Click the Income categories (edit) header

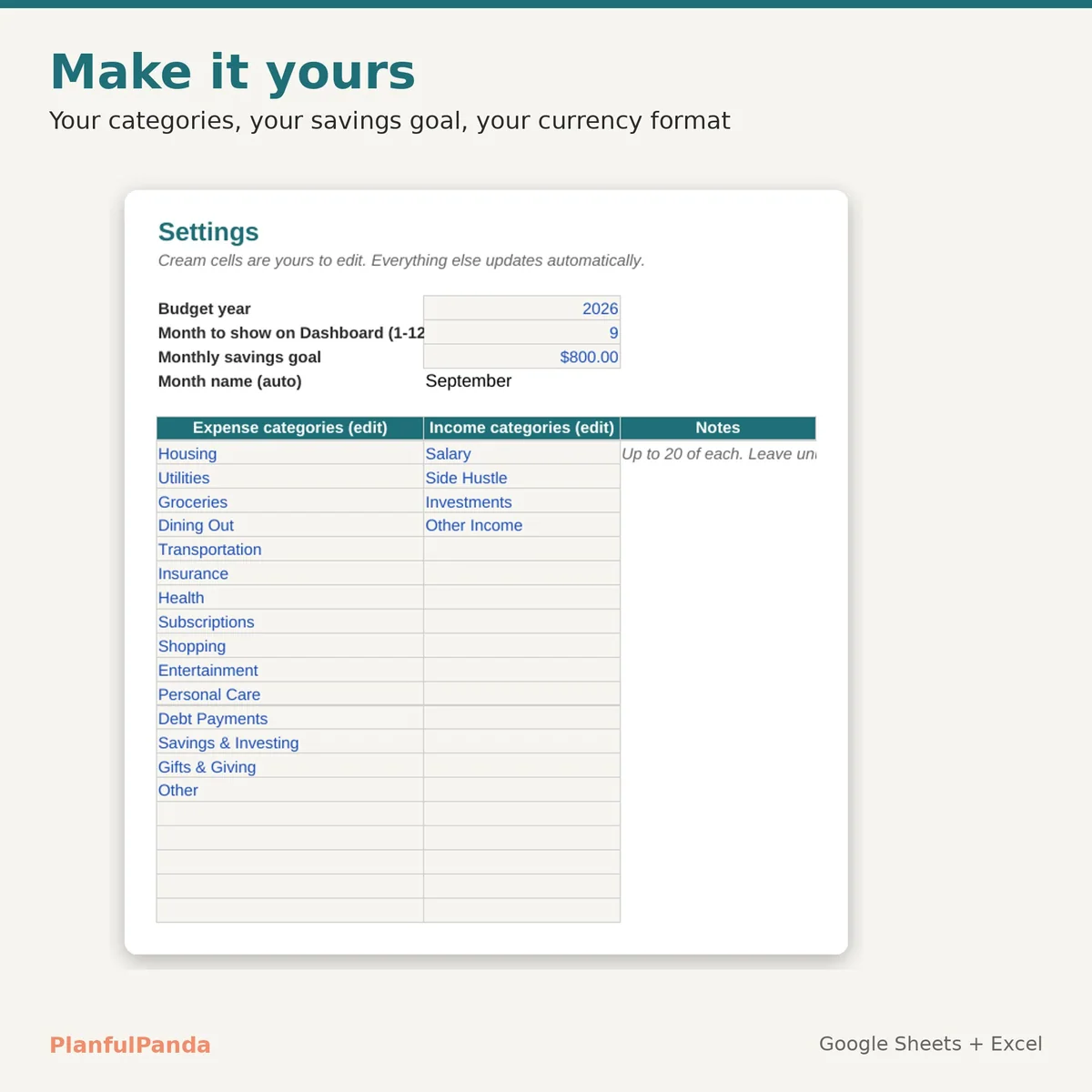pyautogui.click(x=521, y=428)
